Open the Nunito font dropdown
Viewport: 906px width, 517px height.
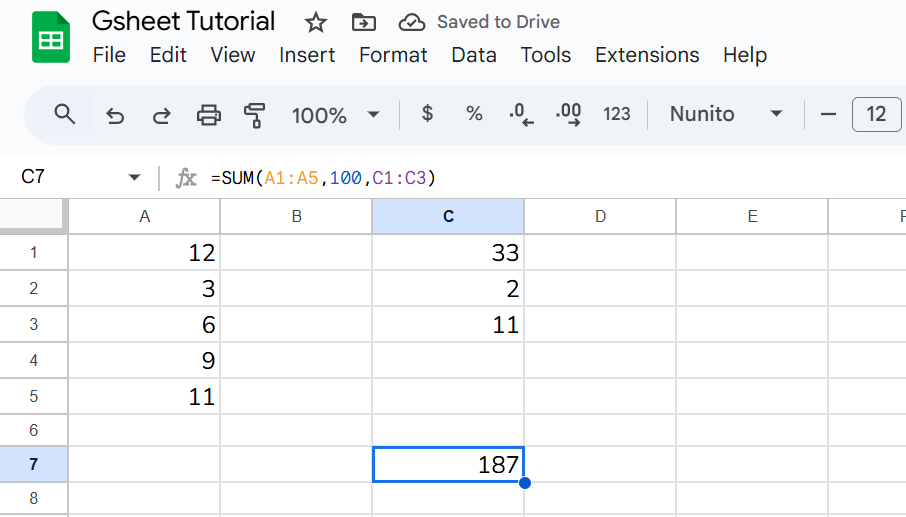pos(726,114)
